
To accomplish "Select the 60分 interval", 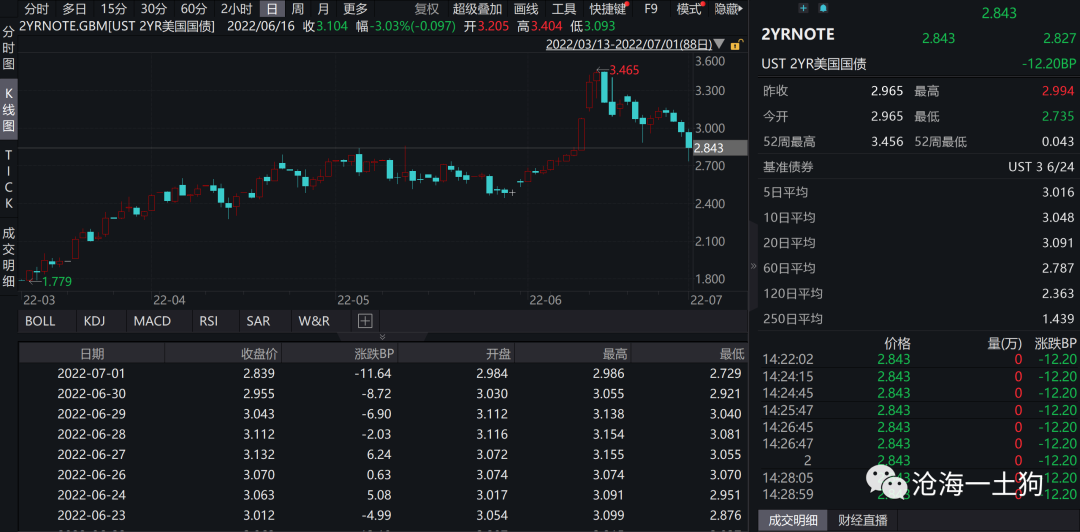I will click(x=194, y=9).
